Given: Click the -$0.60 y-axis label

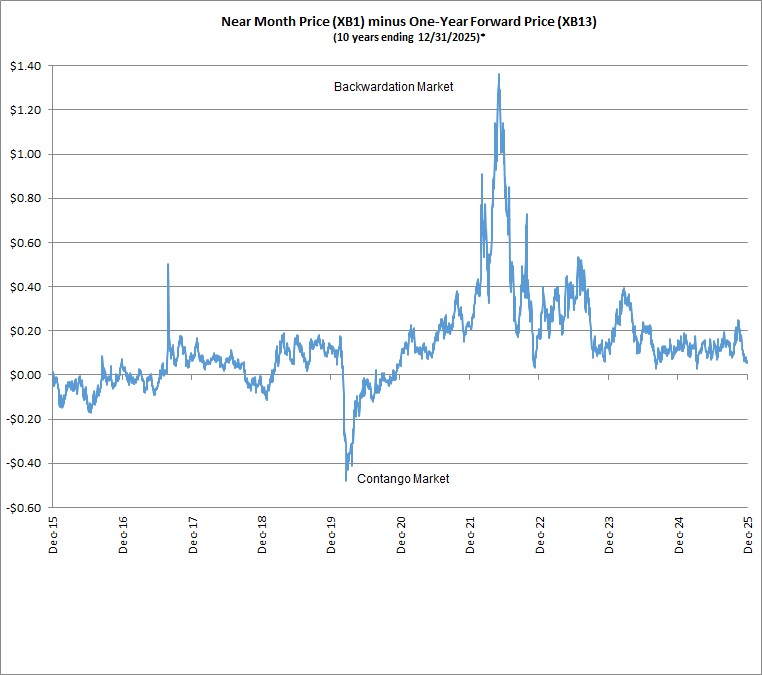Looking at the screenshot, I should coord(24,508).
